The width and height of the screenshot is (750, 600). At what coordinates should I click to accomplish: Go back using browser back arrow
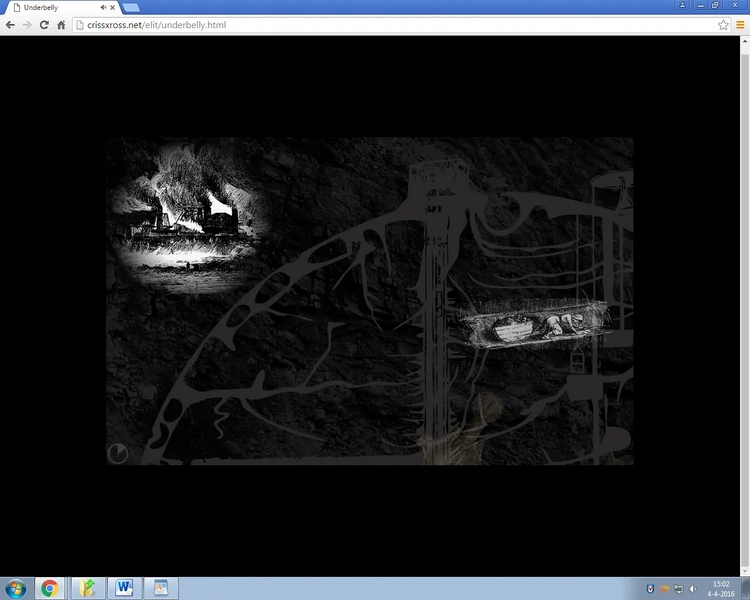click(x=10, y=25)
